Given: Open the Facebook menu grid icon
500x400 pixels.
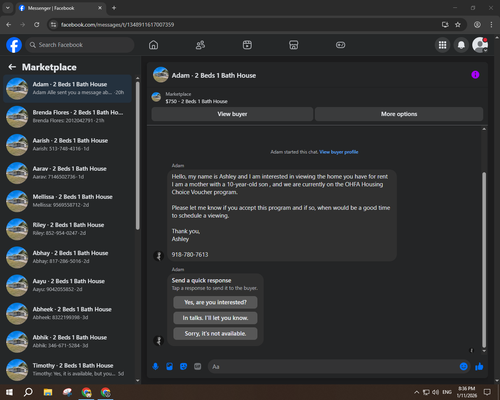Looking at the screenshot, I should pyautogui.click(x=442, y=45).
